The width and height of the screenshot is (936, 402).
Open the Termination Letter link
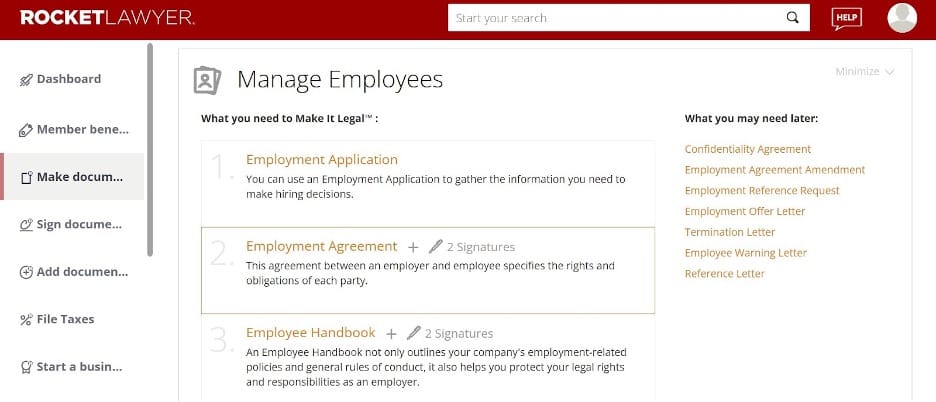729,232
